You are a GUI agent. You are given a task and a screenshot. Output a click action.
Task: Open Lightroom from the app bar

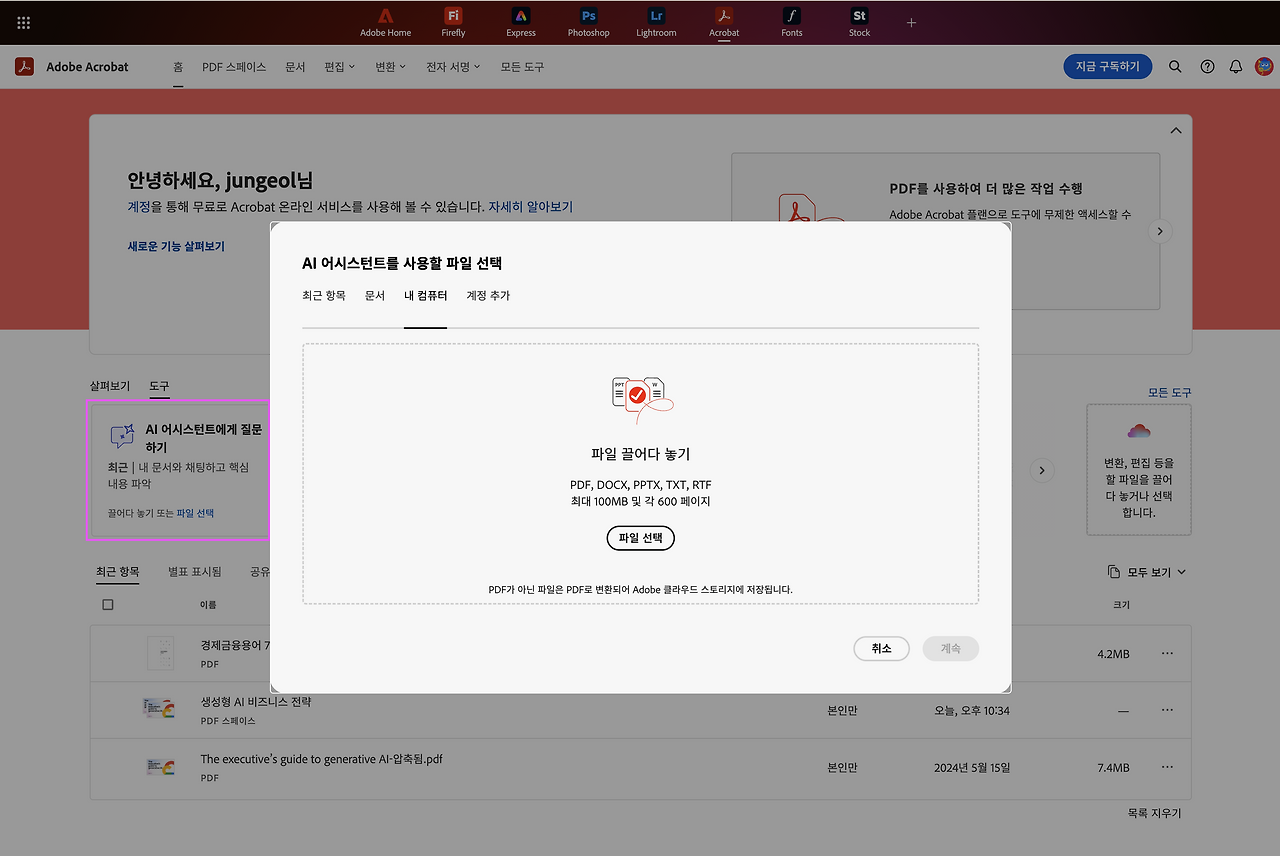[656, 23]
